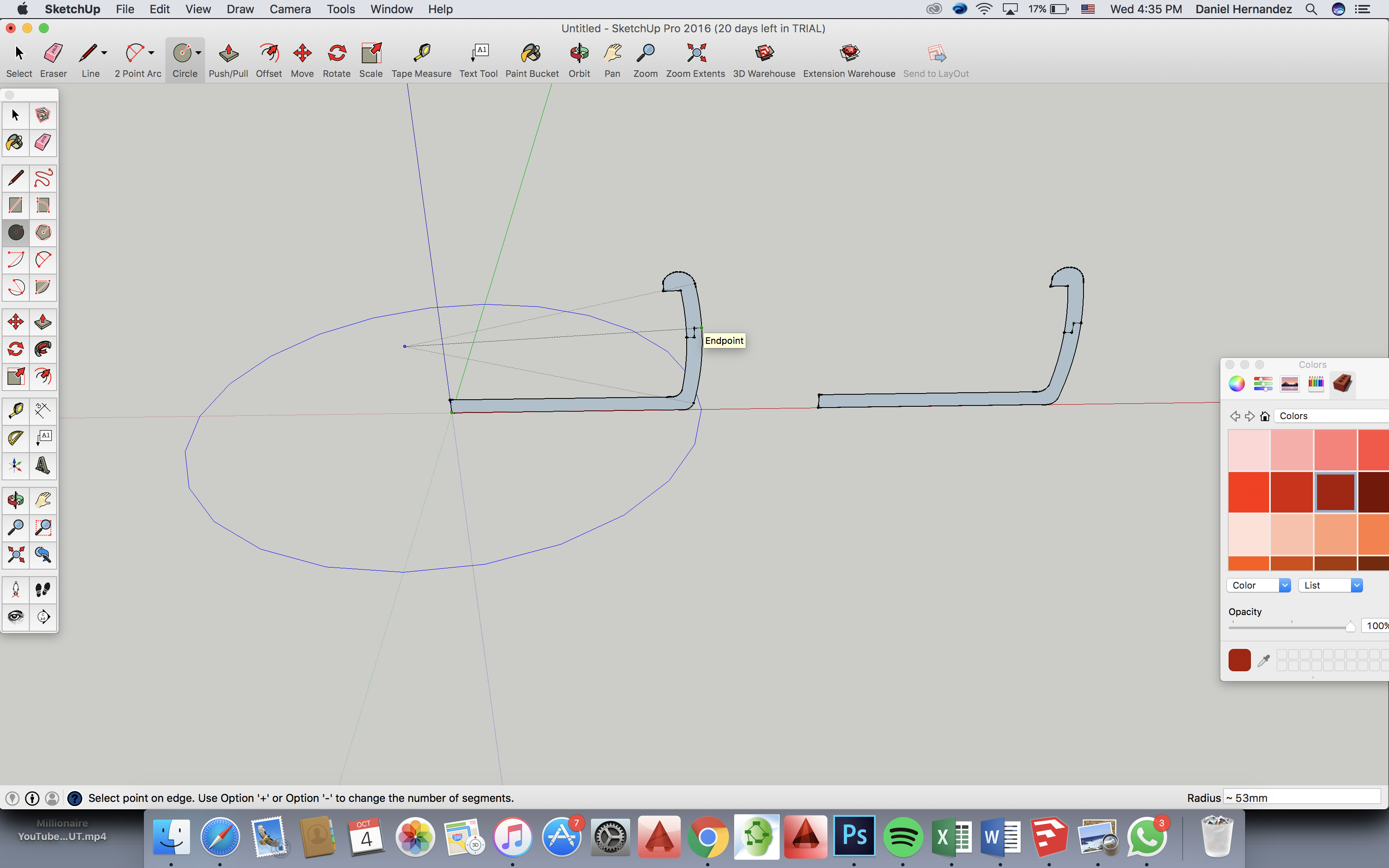Switch to color wheel picker tab
Image resolution: width=1389 pixels, height=868 pixels.
pos(1237,384)
